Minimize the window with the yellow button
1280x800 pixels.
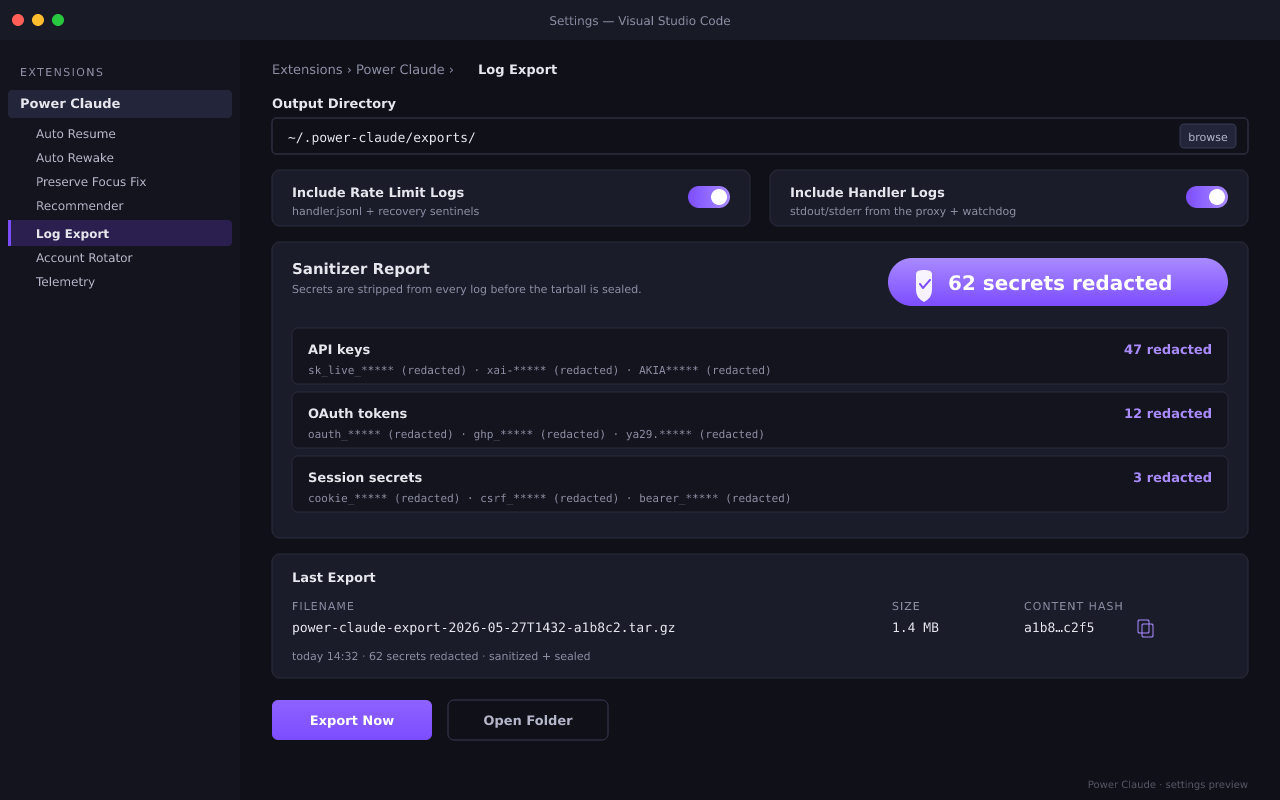click(38, 20)
